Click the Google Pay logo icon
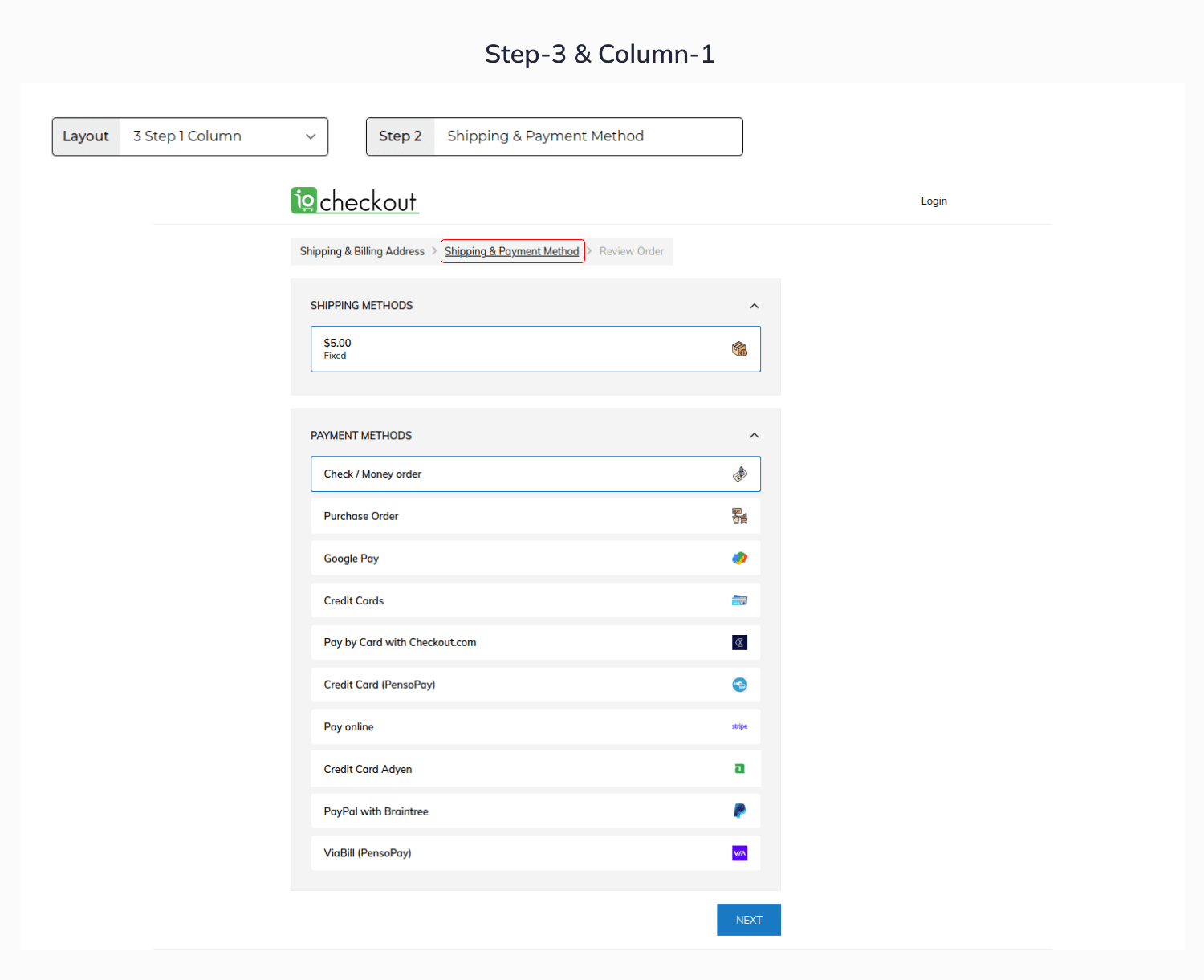1204x980 pixels. (739, 559)
